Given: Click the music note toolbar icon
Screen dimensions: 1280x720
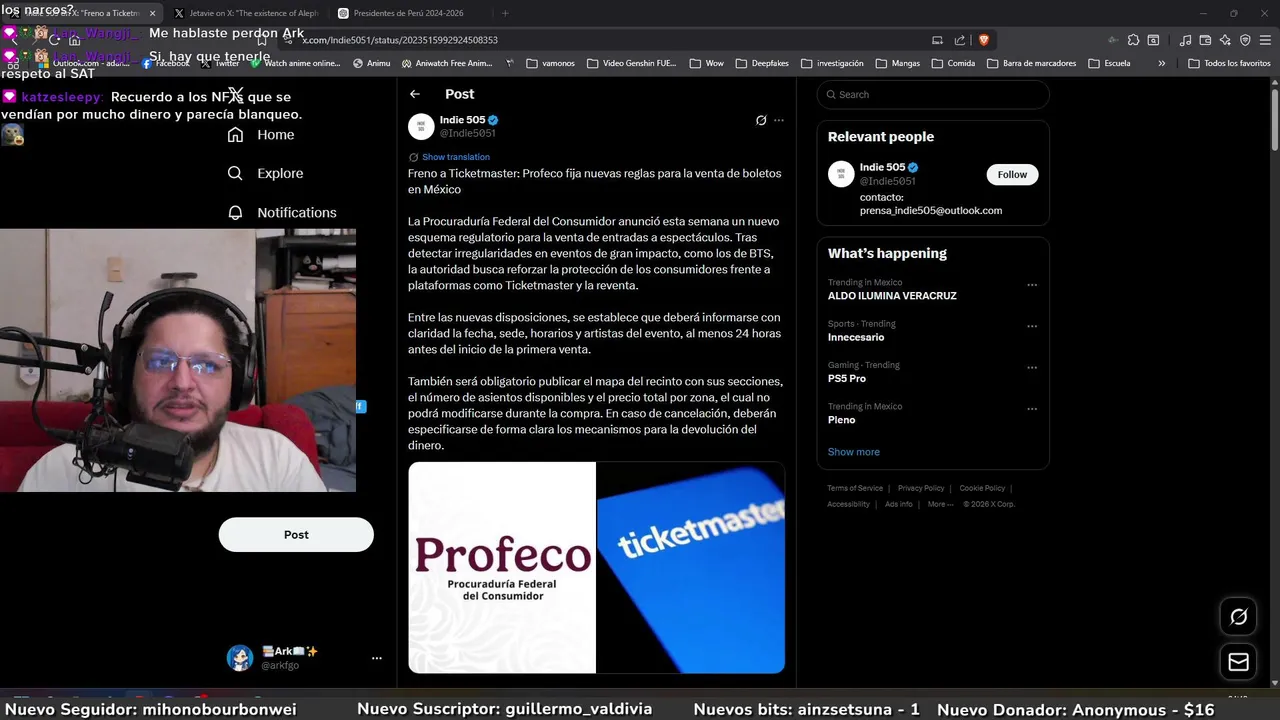Looking at the screenshot, I should point(1186,40).
